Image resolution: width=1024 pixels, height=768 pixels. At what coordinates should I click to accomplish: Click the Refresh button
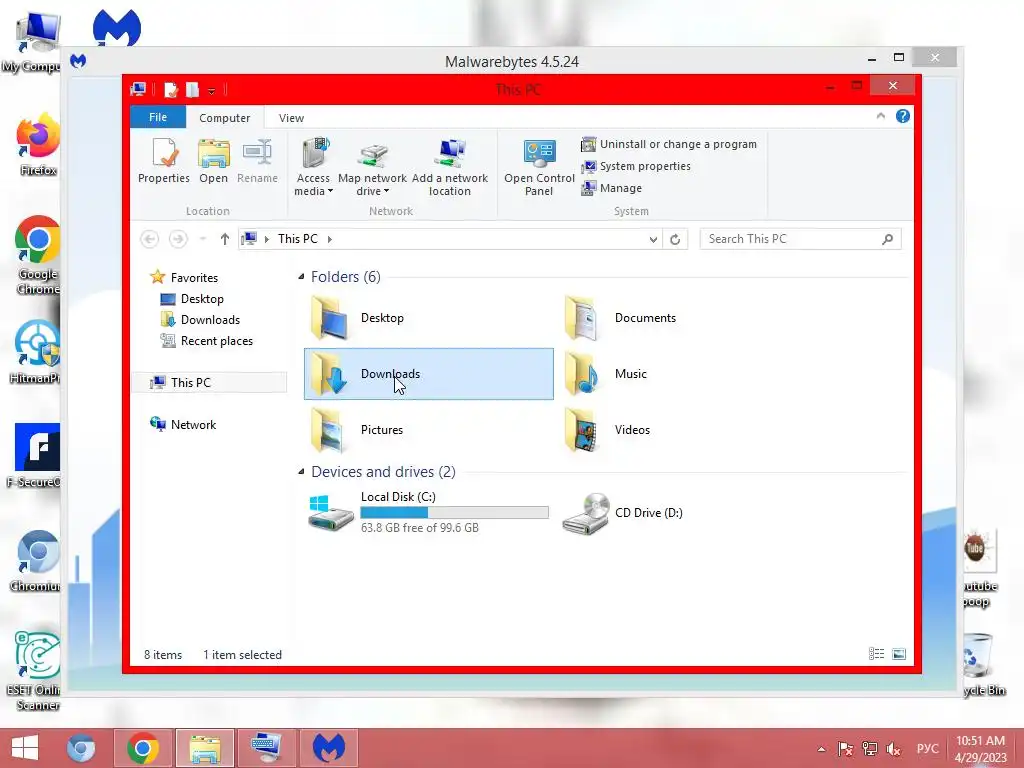pyautogui.click(x=675, y=240)
